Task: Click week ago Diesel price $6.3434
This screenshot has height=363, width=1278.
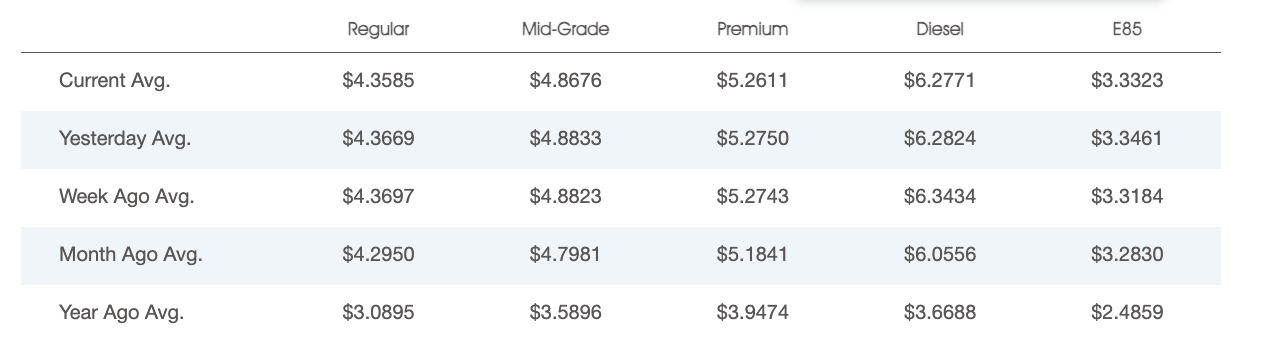Action: (x=939, y=197)
